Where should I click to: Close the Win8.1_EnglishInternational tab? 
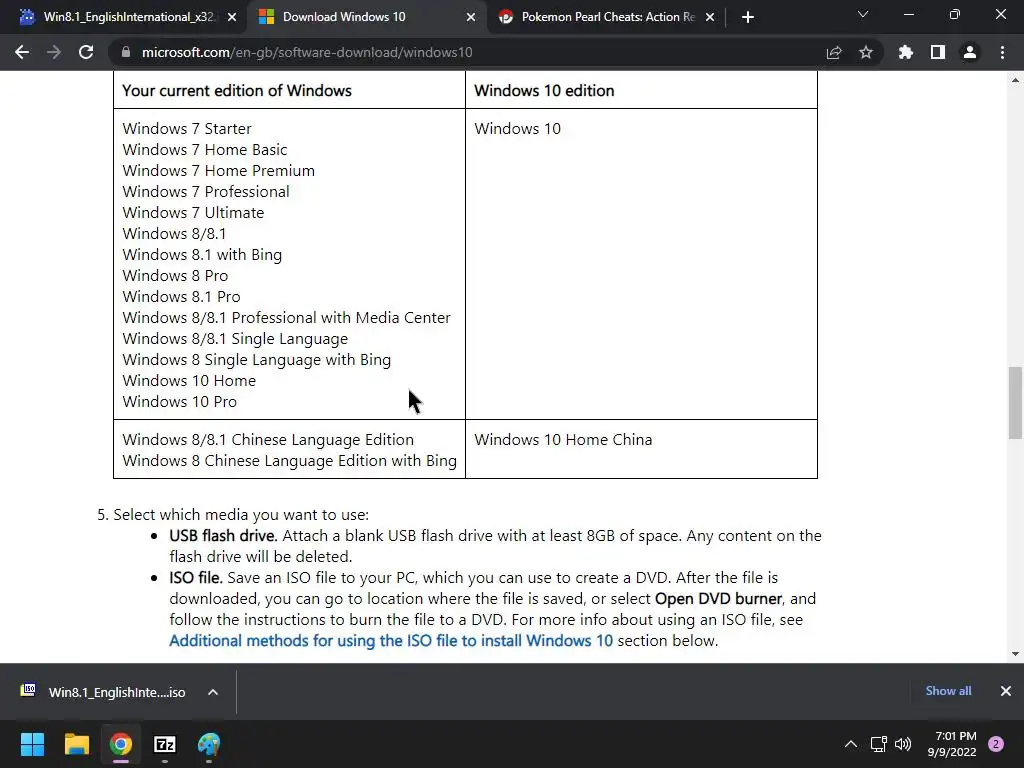click(x=232, y=17)
